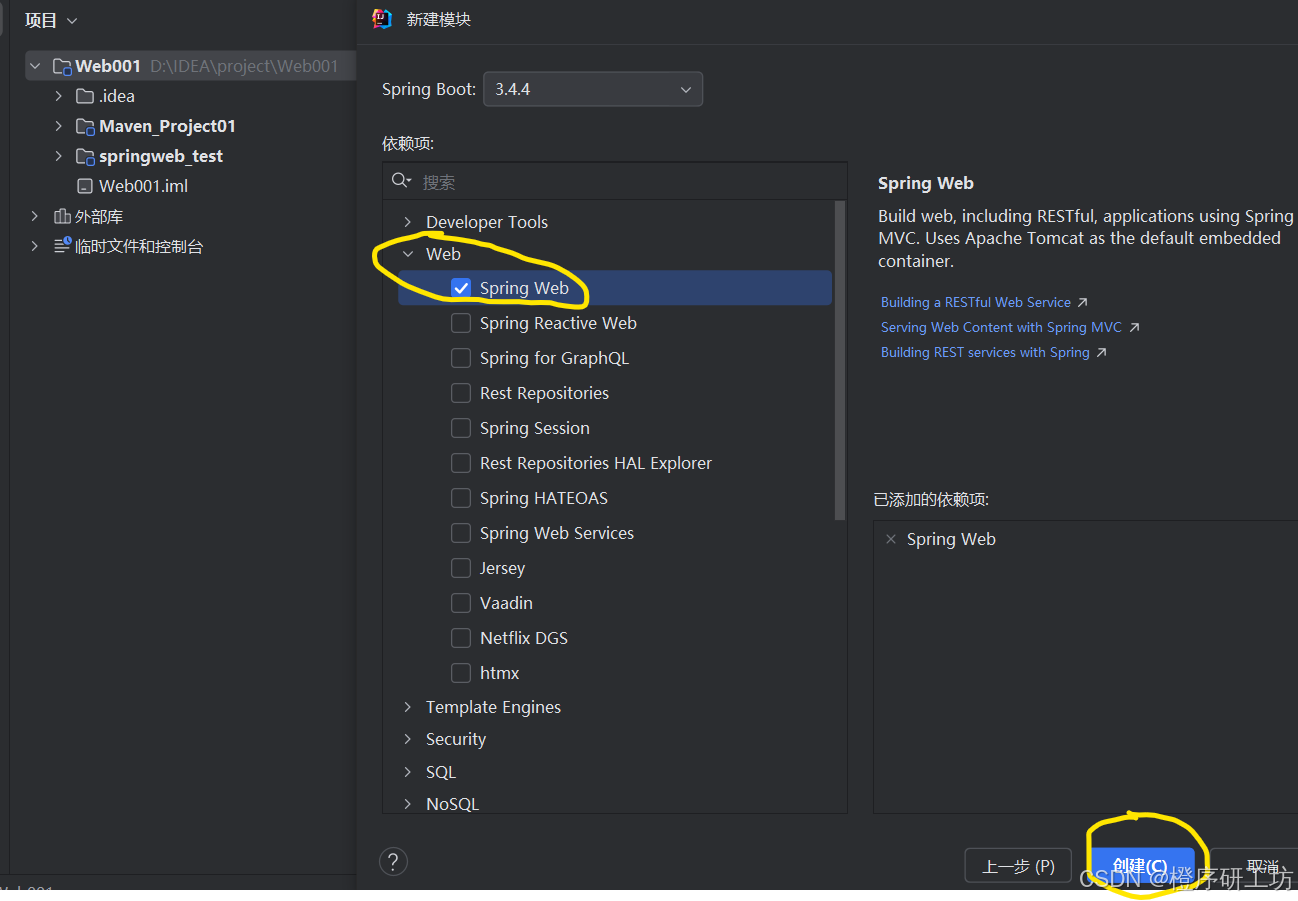
Task: Click the scratches and consoles icon (临时文件和控制台)
Action: point(62,246)
